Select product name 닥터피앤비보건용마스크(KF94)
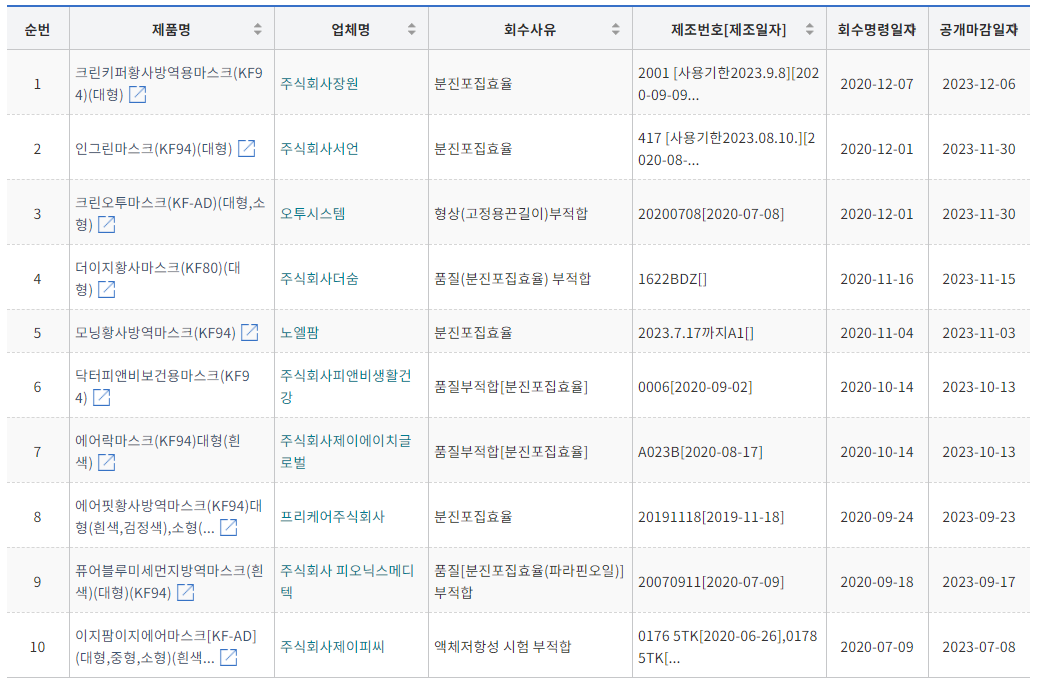The width and height of the screenshot is (1040, 681). [162, 387]
